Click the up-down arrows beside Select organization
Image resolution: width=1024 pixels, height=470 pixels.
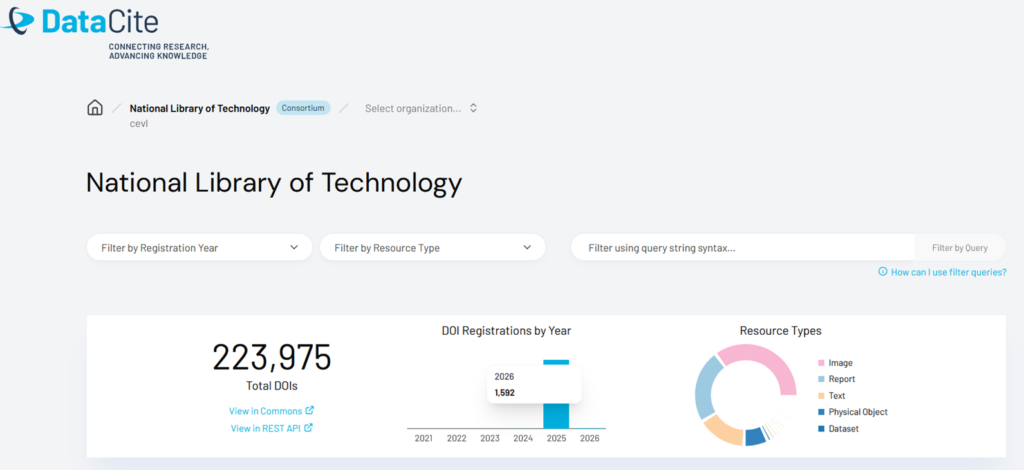point(473,108)
